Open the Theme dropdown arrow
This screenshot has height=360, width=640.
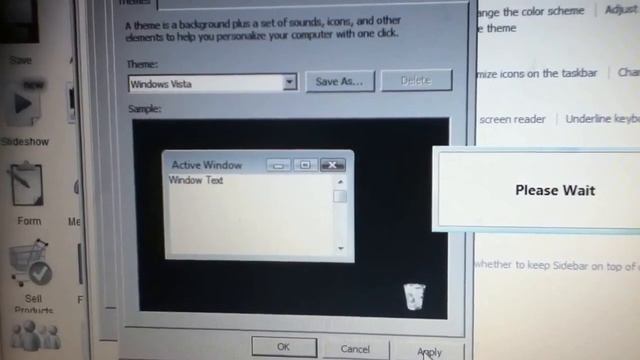tap(289, 82)
